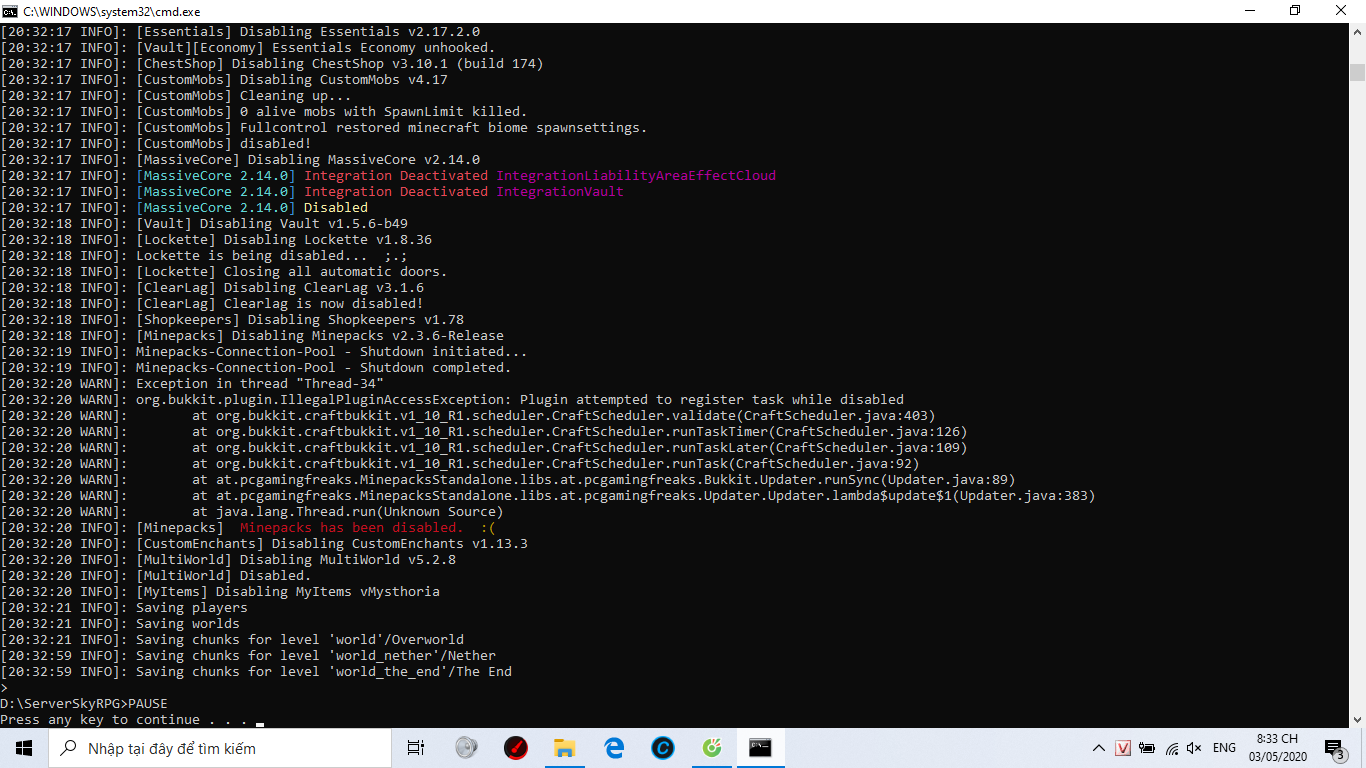Open Task View from the taskbar
Image resolution: width=1366 pixels, height=768 pixels.
(416, 748)
